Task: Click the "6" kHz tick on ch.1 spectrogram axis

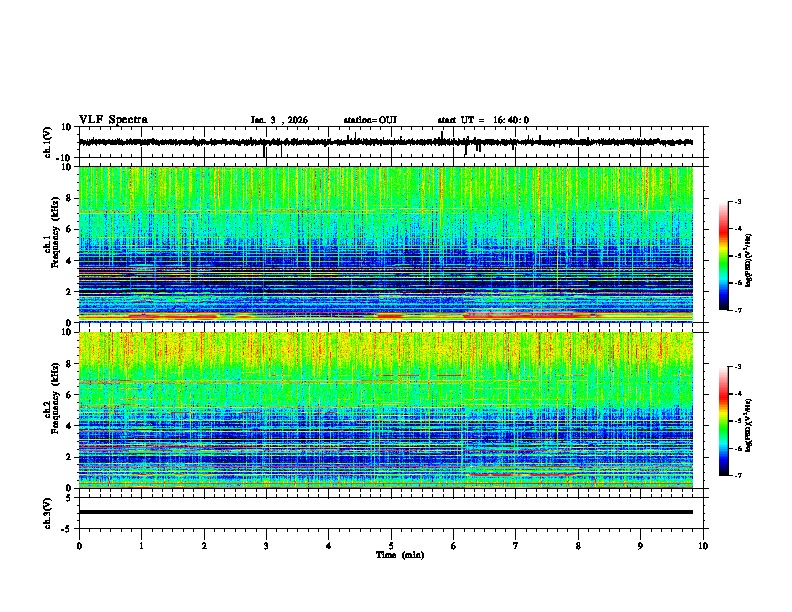Action: [69, 229]
